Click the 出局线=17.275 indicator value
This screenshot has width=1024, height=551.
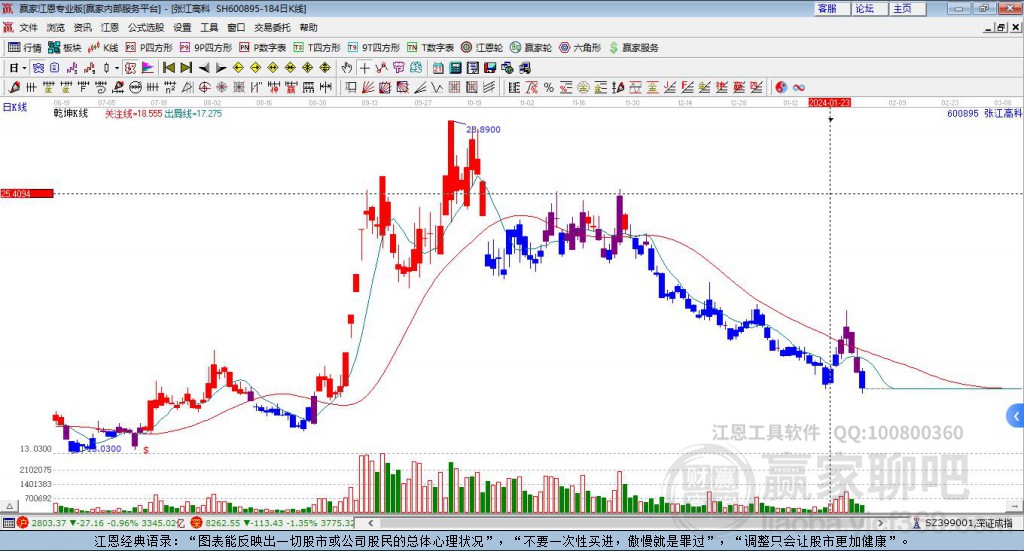(193, 113)
